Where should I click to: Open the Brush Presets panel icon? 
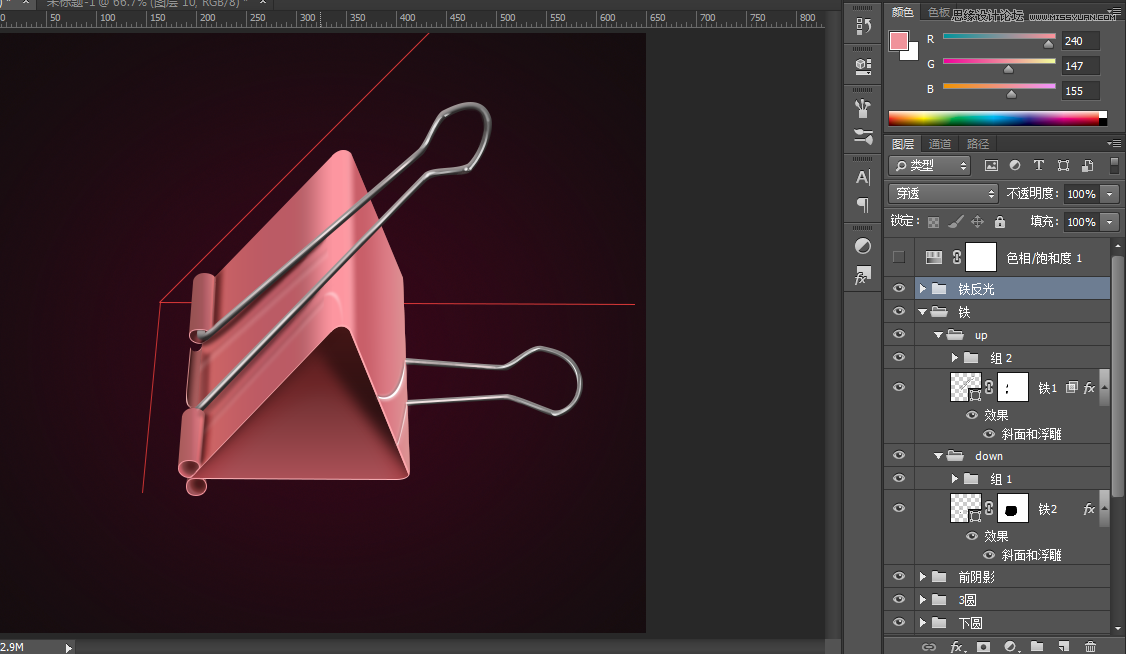coord(863,108)
